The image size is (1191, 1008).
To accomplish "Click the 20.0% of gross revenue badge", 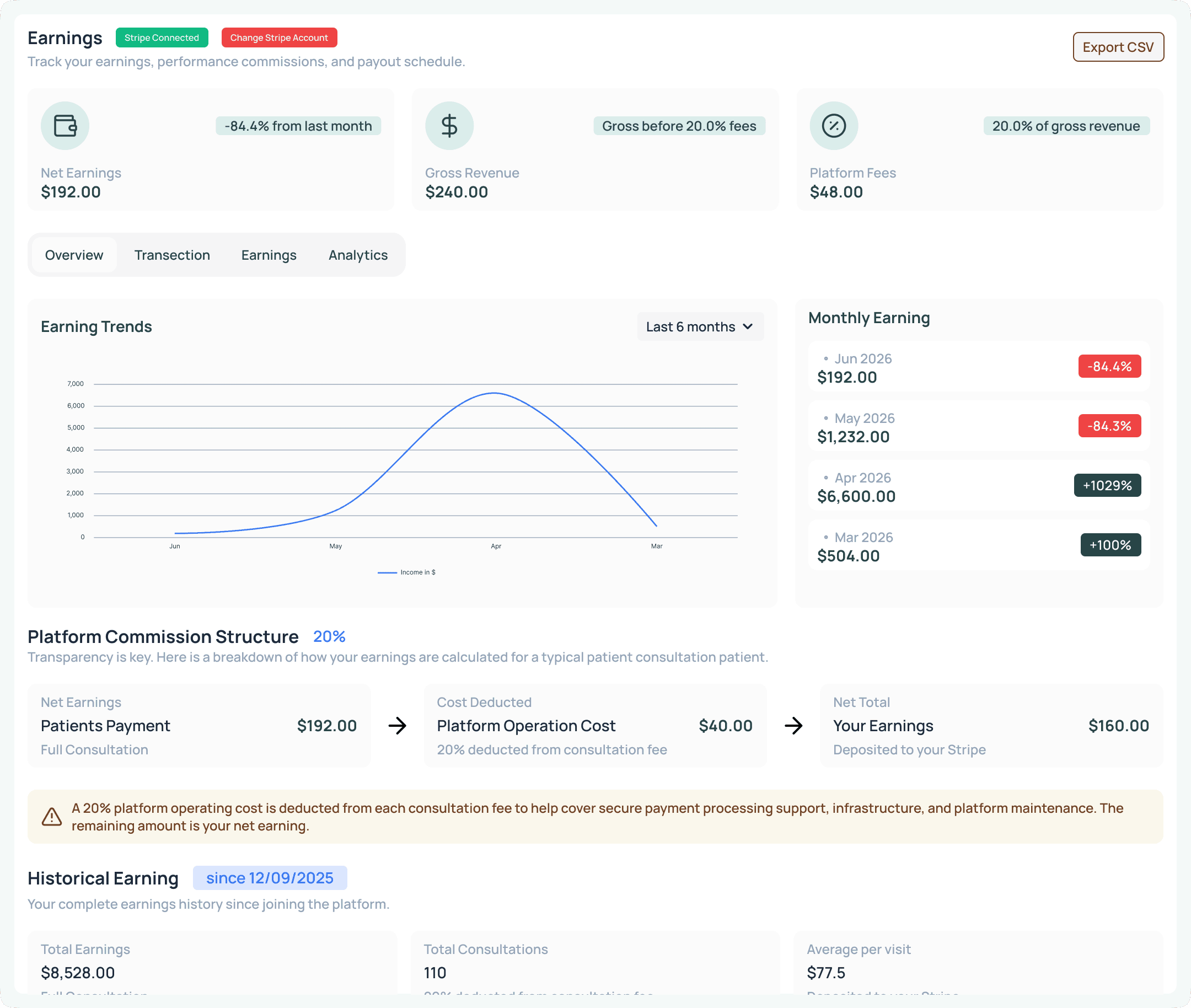I will [x=1066, y=126].
